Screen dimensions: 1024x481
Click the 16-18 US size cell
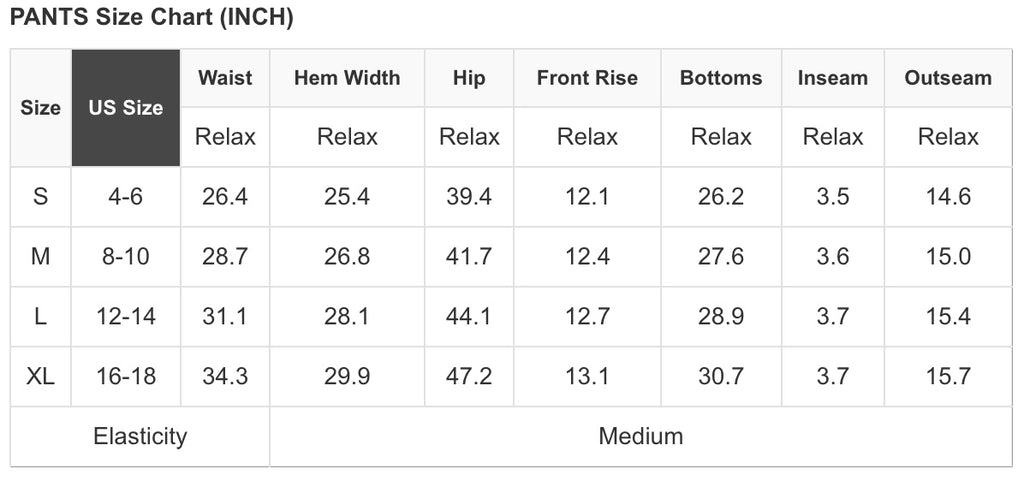126,377
